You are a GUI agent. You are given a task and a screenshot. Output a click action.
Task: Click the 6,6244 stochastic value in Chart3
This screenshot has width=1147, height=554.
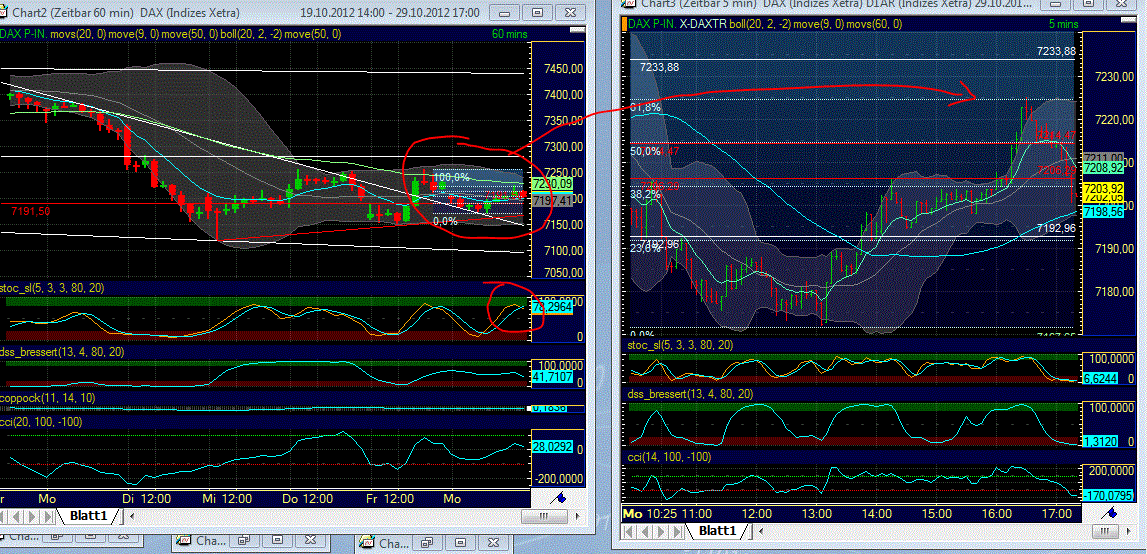[x=1102, y=379]
